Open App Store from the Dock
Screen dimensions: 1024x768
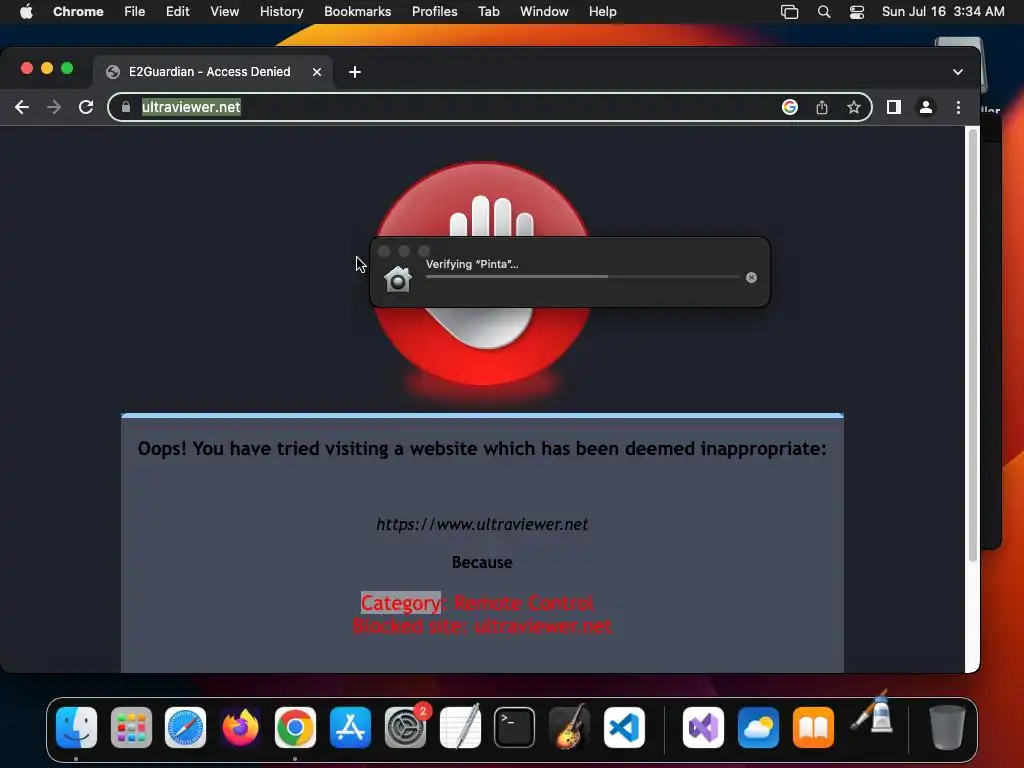[x=350, y=727]
